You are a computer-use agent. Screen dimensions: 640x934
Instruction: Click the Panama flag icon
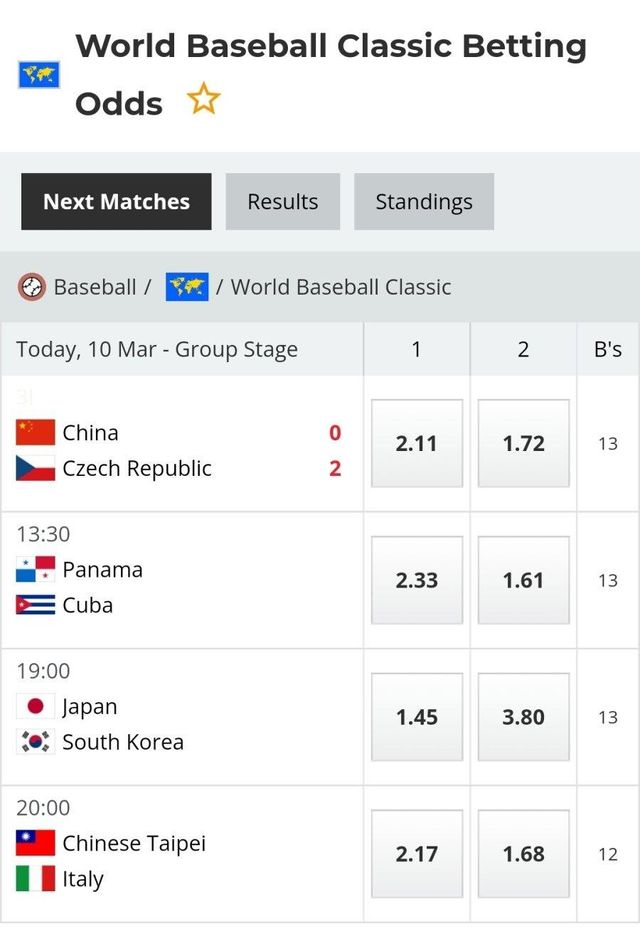pyautogui.click(x=35, y=570)
